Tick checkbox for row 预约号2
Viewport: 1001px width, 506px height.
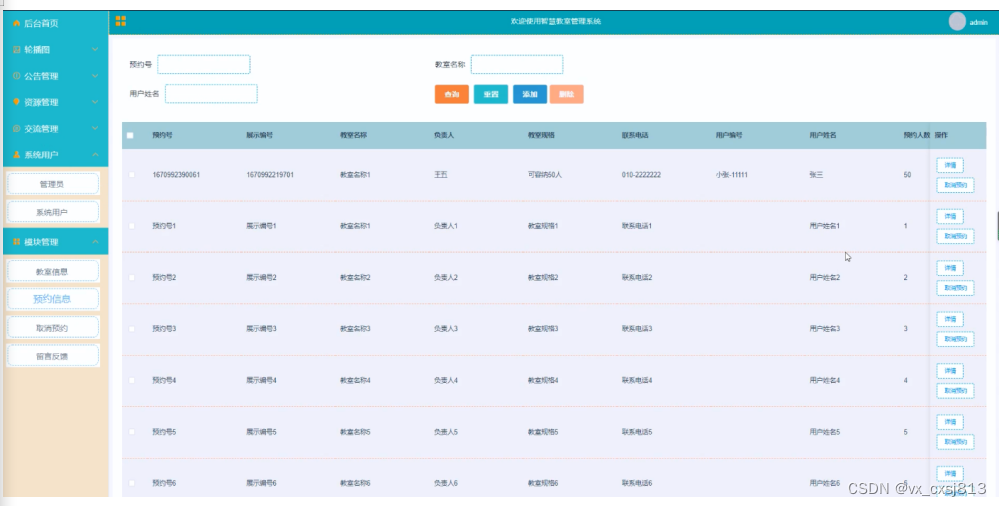click(132, 278)
